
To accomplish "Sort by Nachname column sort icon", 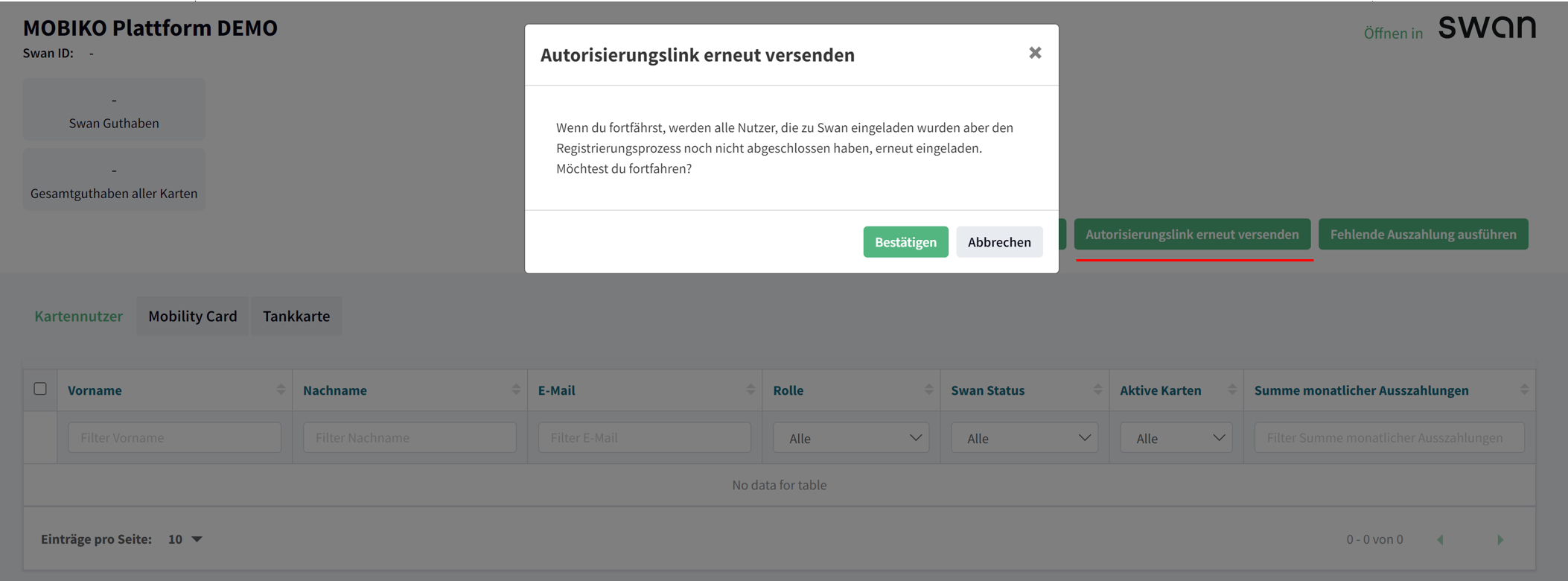I will (x=516, y=390).
